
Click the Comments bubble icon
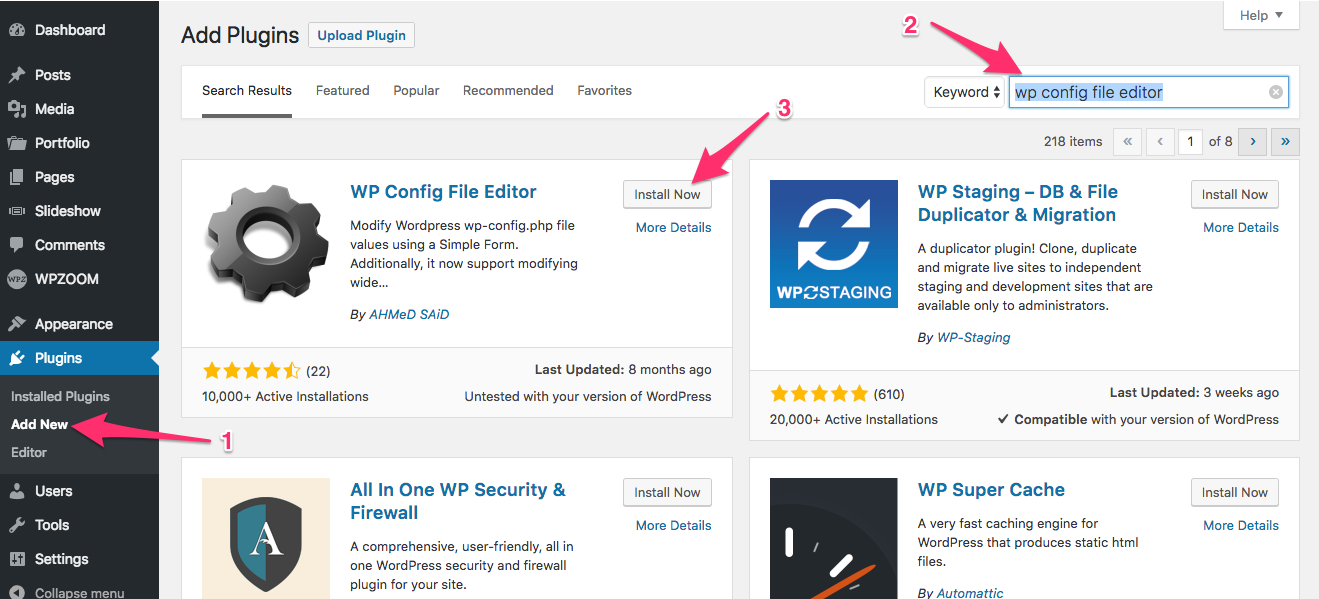click(16, 245)
